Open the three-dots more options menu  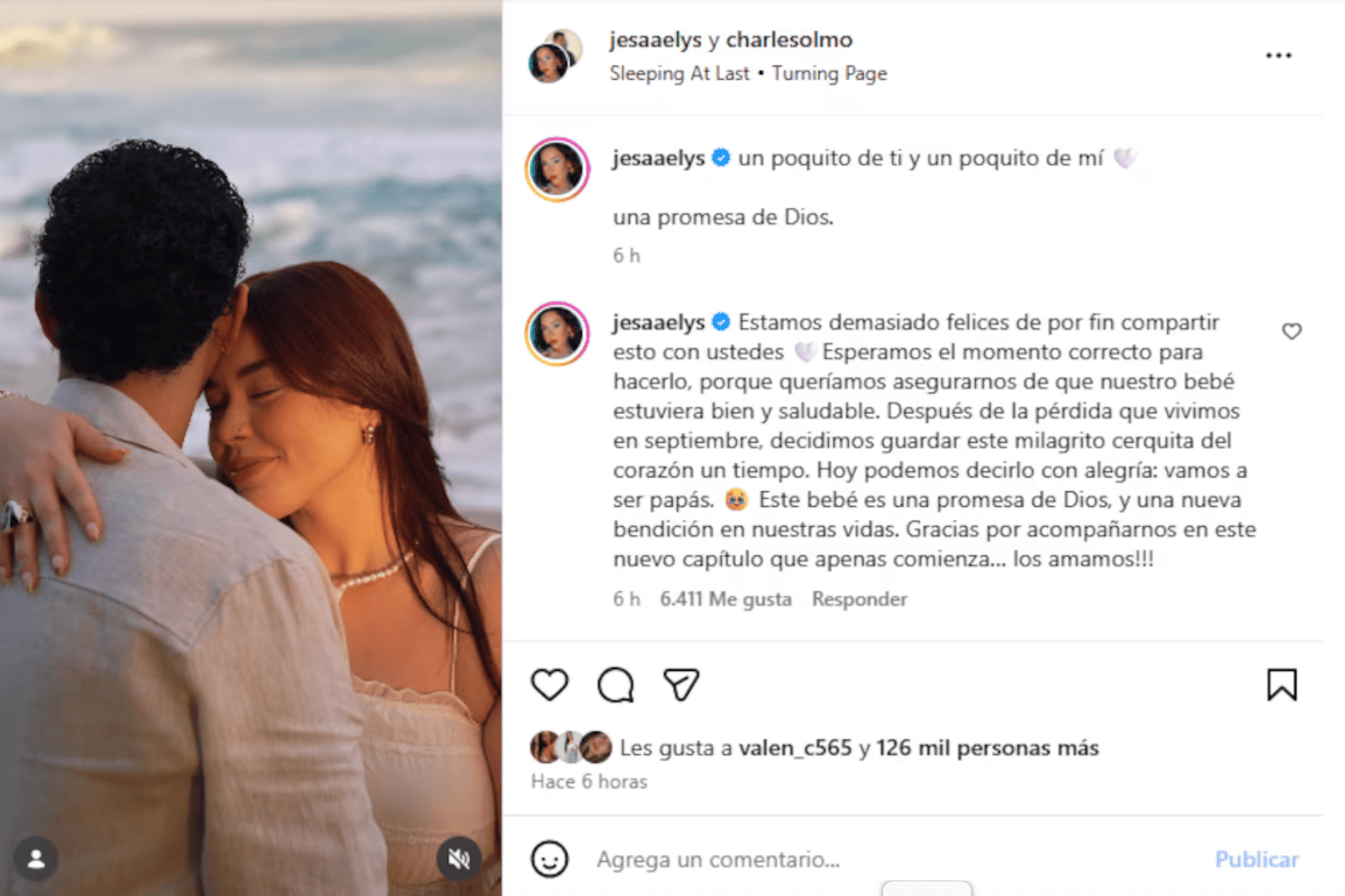(1278, 56)
